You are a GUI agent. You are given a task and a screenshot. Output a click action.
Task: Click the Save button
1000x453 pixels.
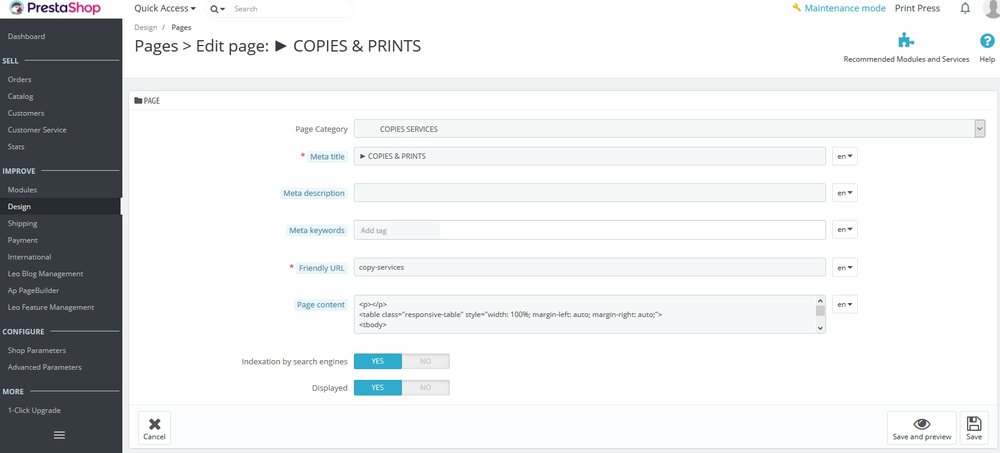pos(974,428)
